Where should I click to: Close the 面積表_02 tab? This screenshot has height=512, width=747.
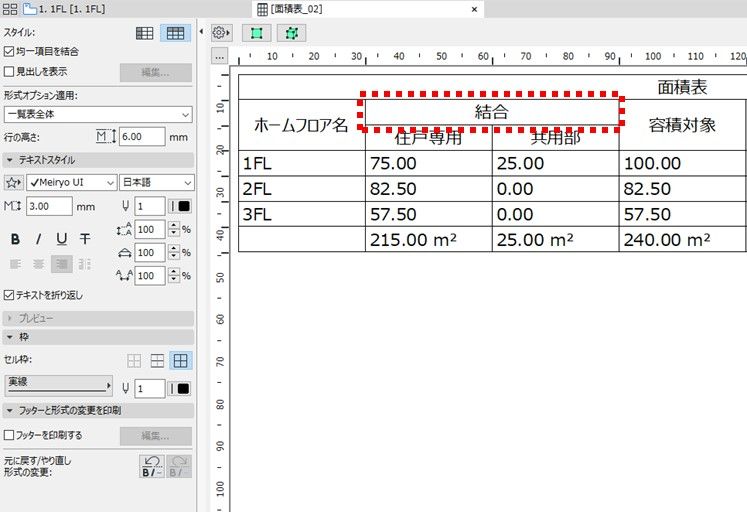click(474, 9)
